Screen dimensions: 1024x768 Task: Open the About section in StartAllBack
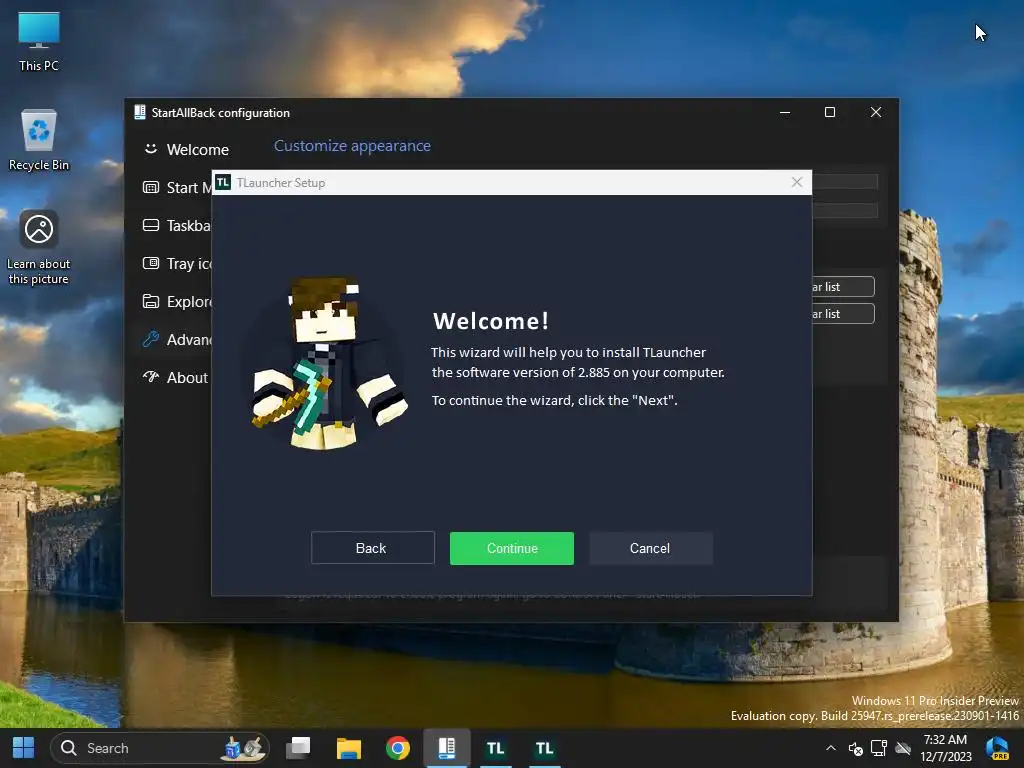coord(175,377)
